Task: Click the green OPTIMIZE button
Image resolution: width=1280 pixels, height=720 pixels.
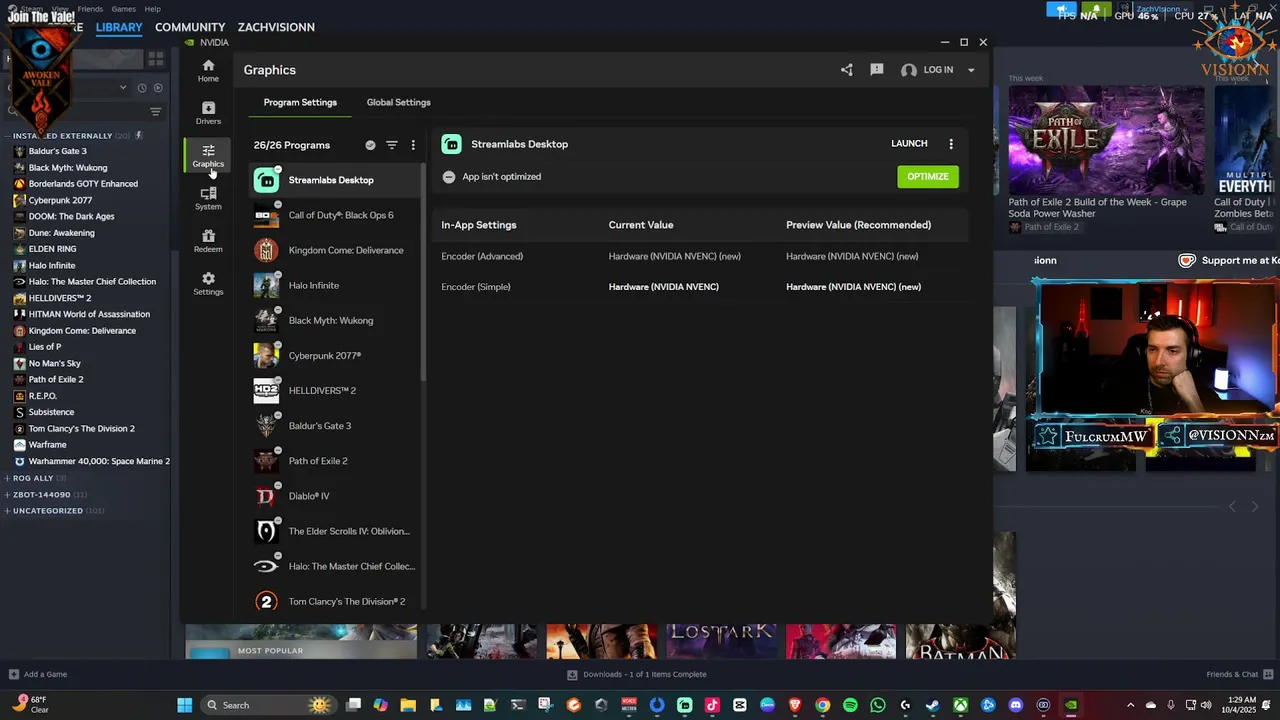Action: (928, 177)
